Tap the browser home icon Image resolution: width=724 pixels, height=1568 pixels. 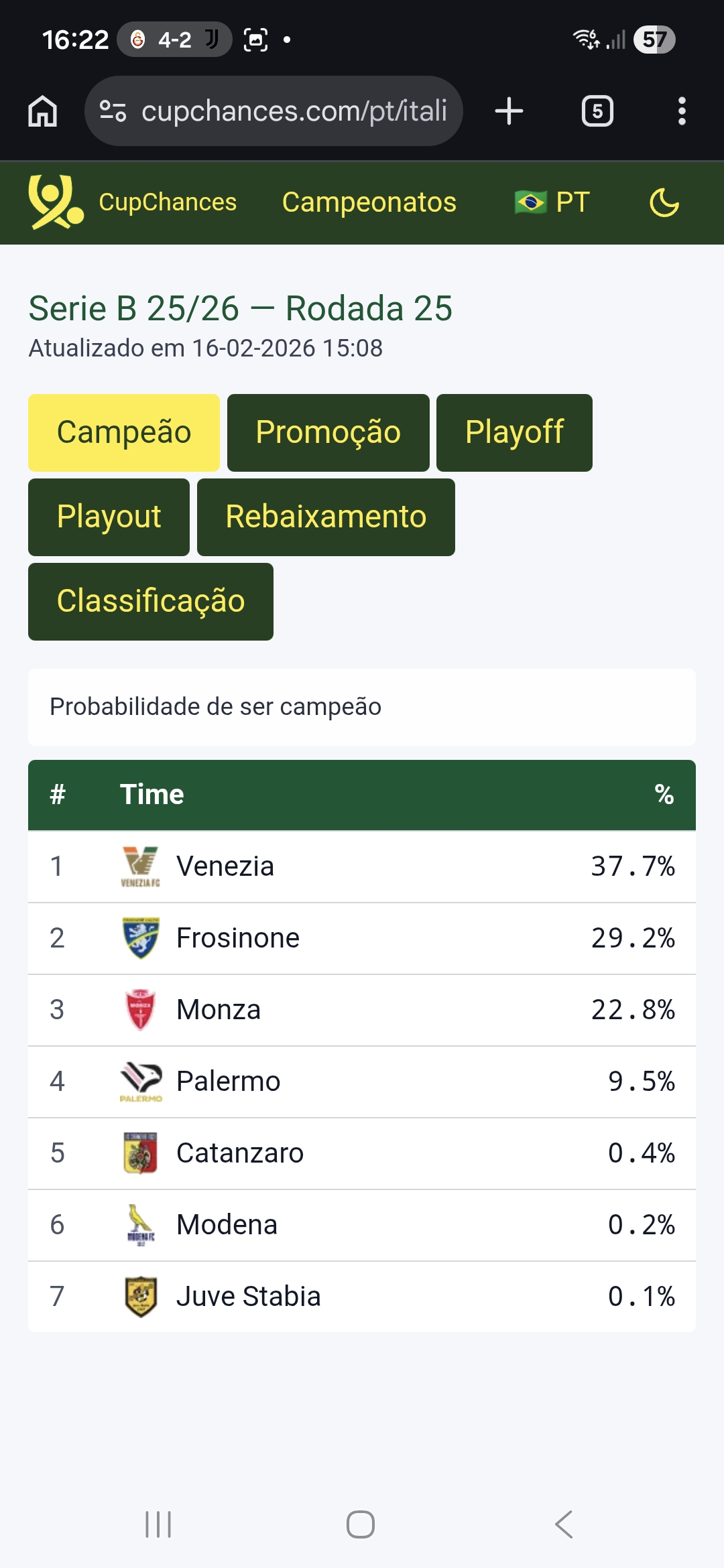[43, 111]
